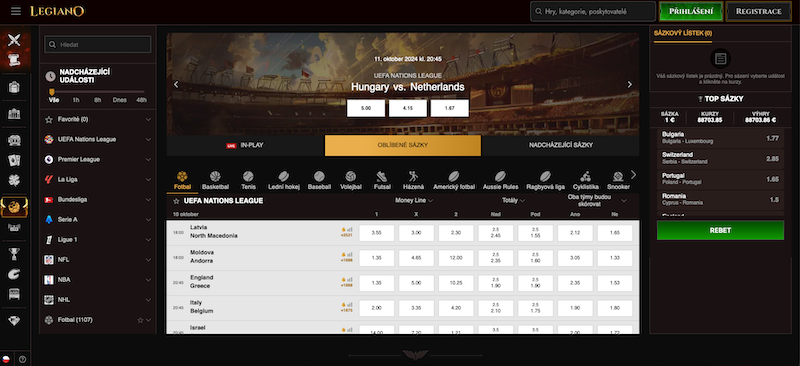Select the Dnes time filter

click(119, 100)
